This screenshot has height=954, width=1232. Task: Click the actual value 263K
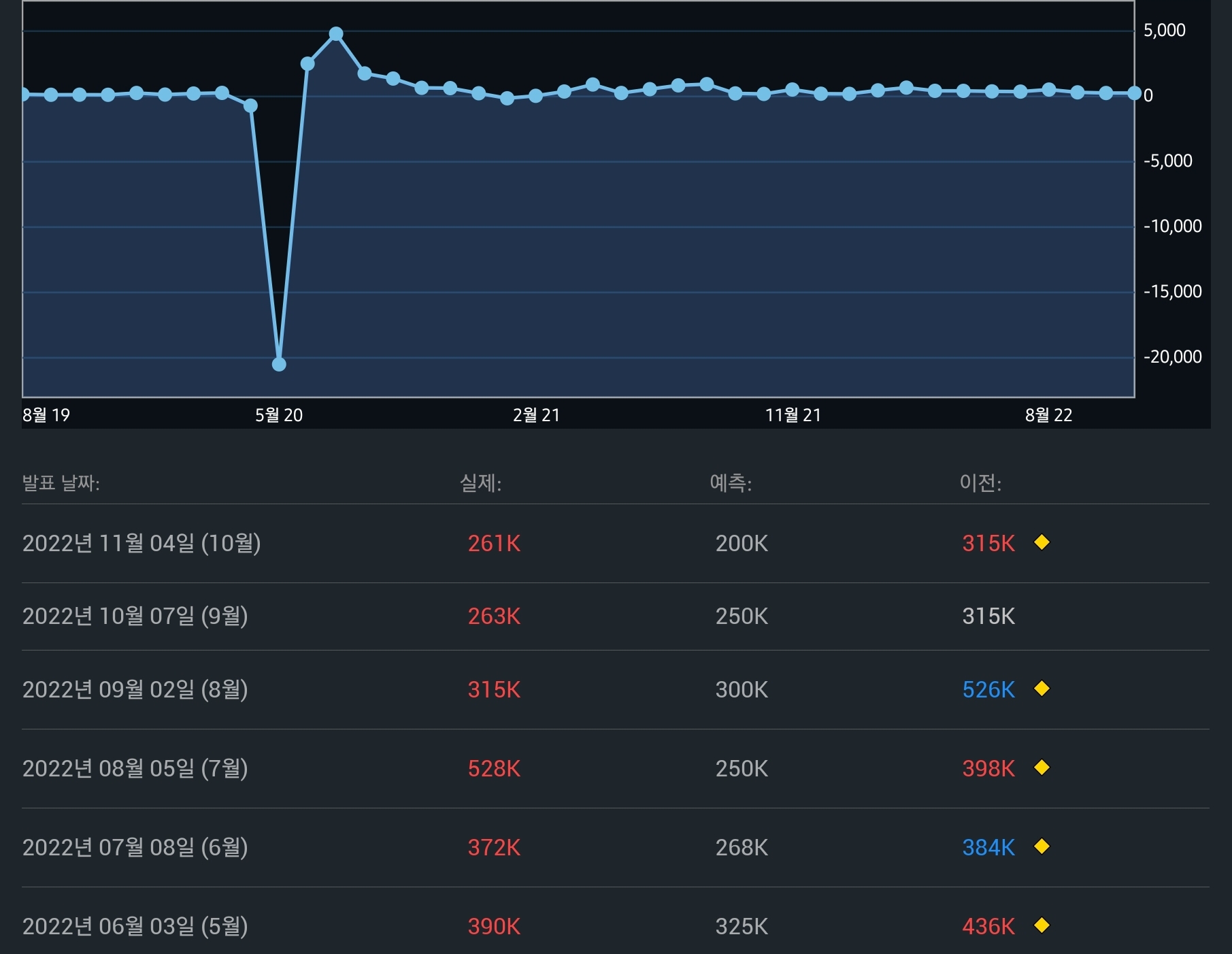494,616
